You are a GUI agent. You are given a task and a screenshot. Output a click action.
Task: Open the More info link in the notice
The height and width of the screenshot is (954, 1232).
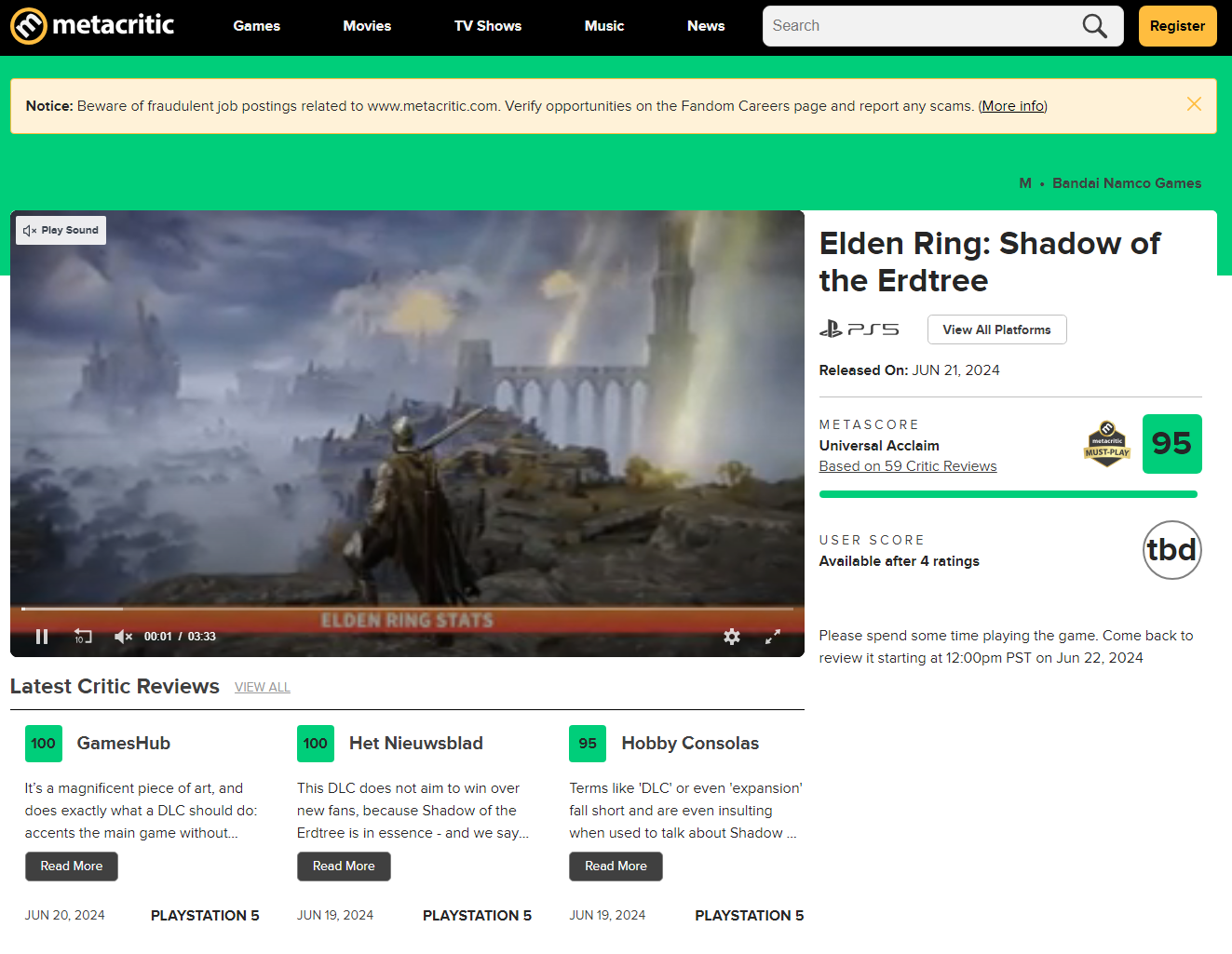tap(1013, 106)
